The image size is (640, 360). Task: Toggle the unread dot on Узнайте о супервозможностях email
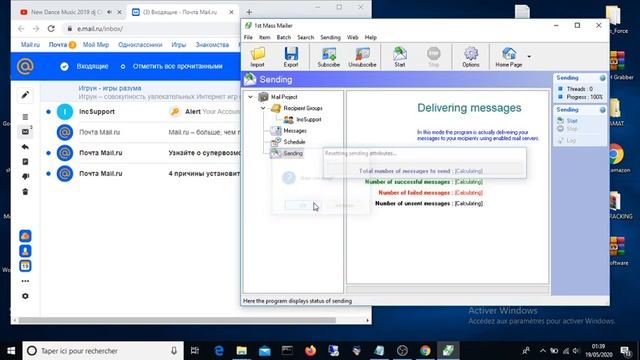point(49,153)
